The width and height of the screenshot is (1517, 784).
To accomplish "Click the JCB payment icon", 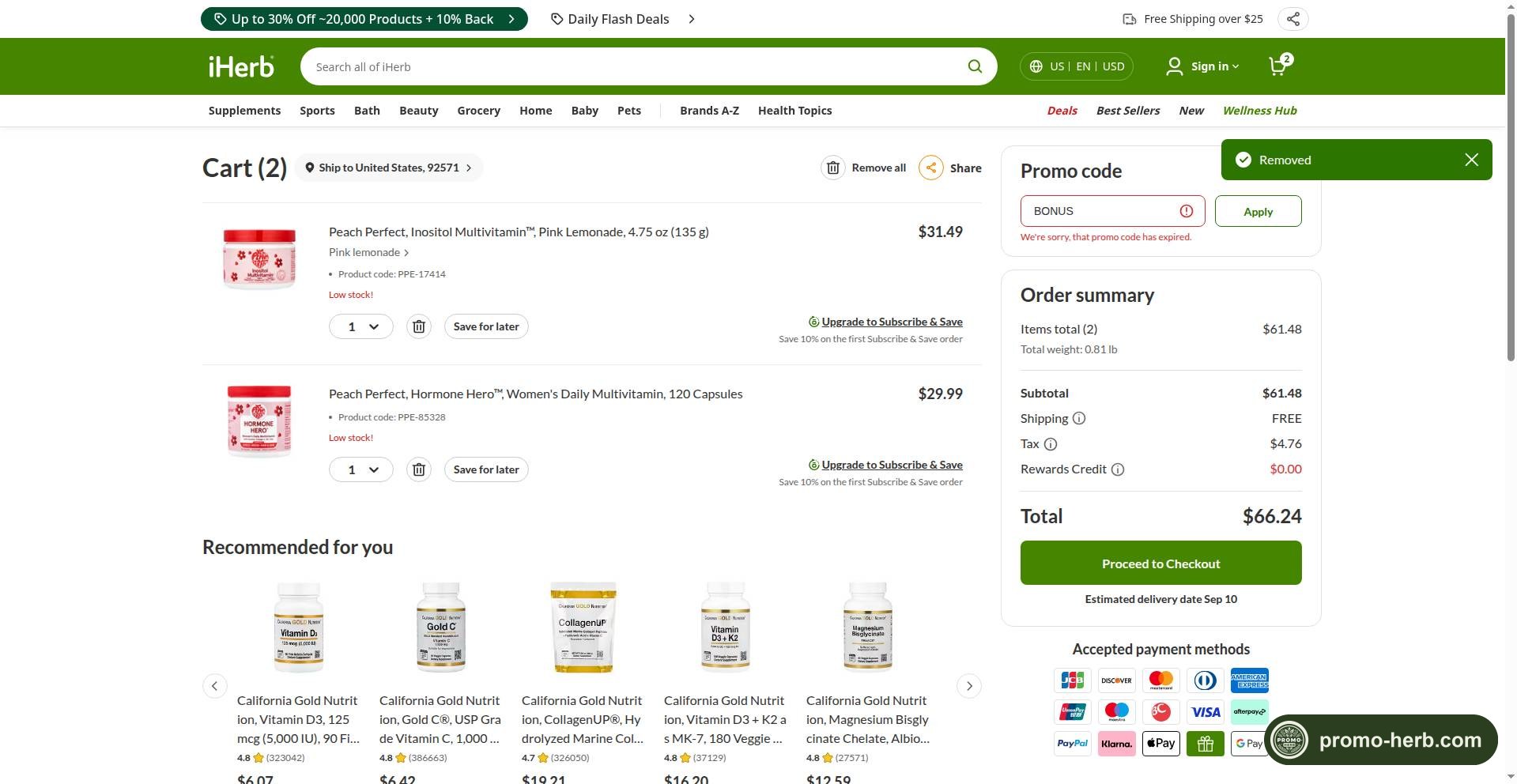I will click(x=1073, y=680).
